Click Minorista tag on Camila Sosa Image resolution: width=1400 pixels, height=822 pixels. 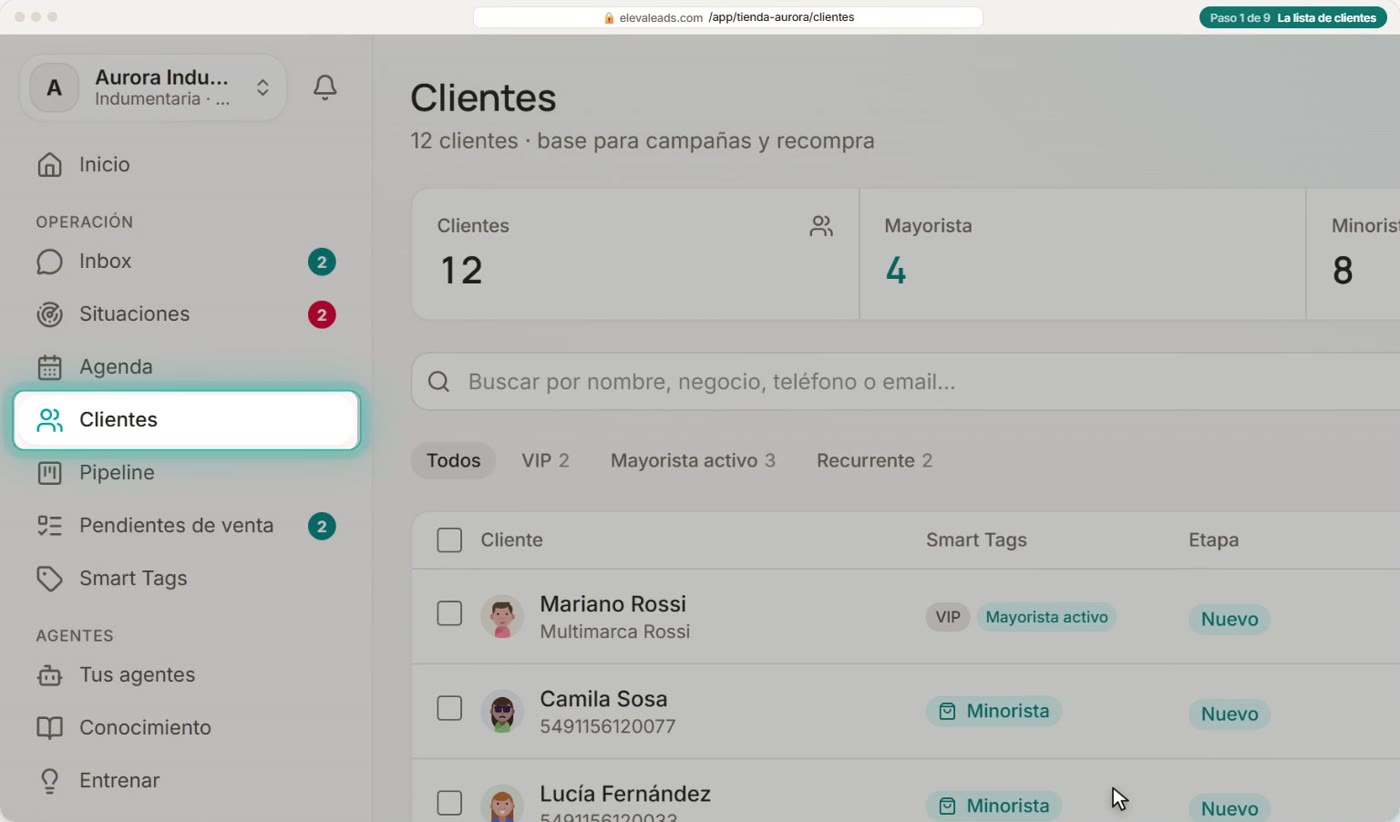click(993, 712)
